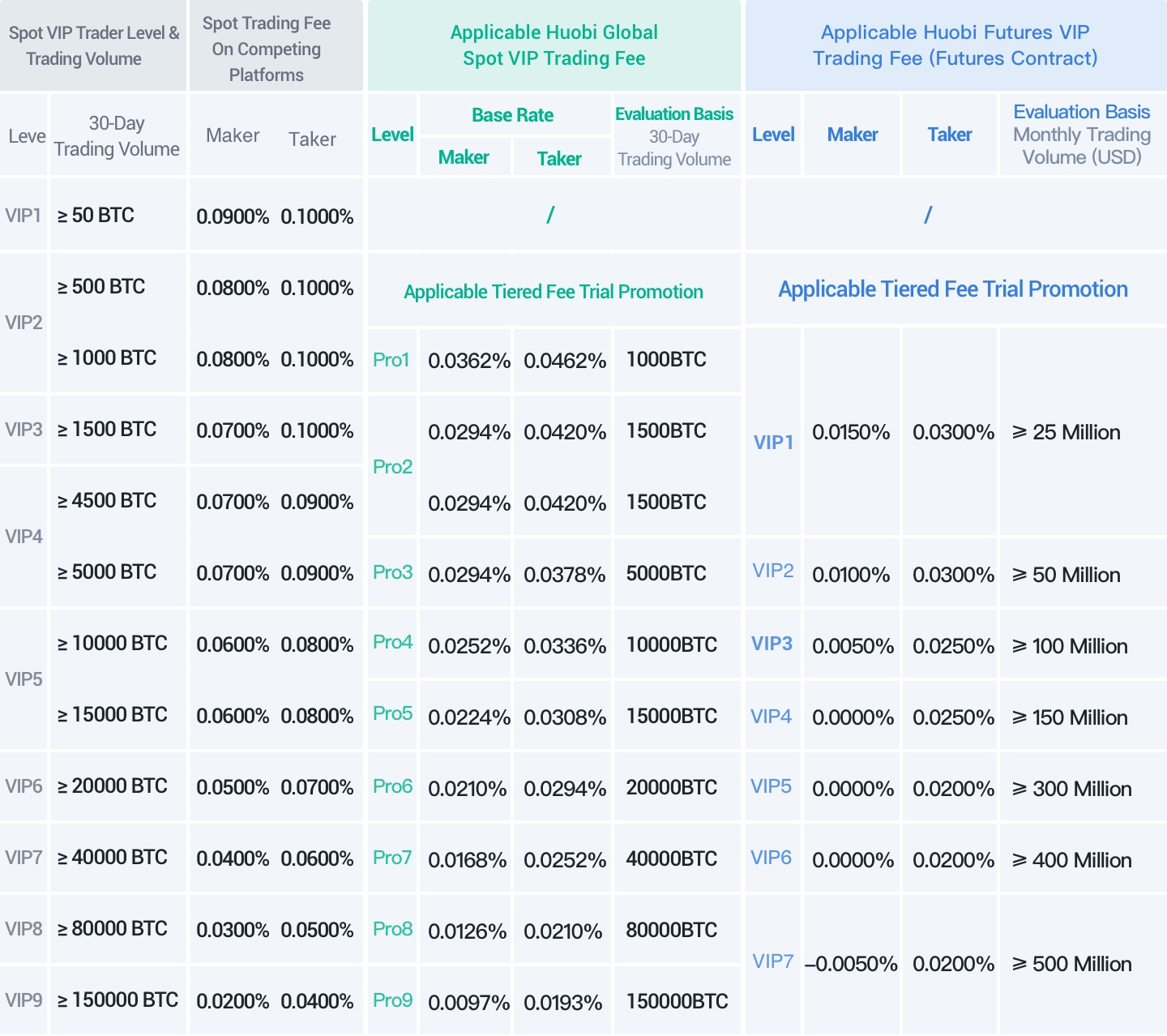Click the '0.0308%' Pro5 taker rate
The width and height of the screenshot is (1167, 1036).
tap(565, 717)
